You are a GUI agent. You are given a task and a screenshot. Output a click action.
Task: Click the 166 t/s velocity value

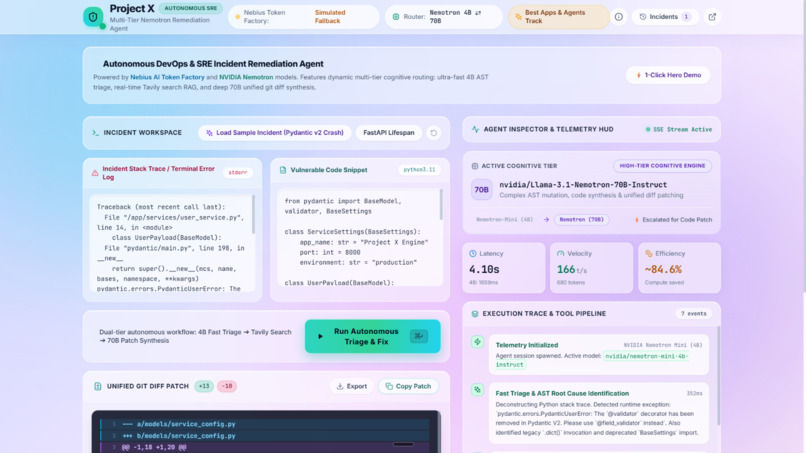[572, 269]
